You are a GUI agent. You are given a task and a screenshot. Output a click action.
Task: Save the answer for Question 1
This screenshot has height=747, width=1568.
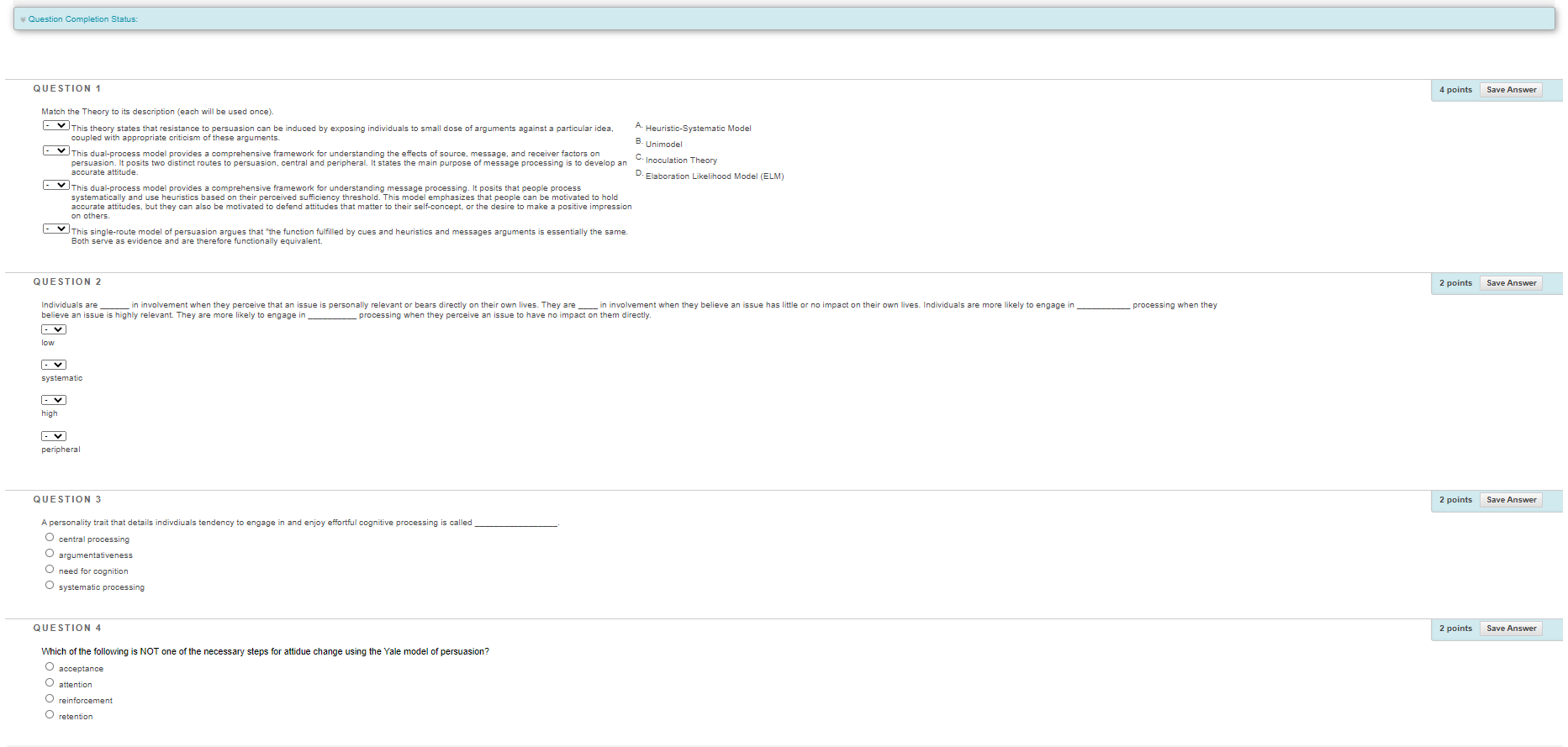click(x=1511, y=90)
